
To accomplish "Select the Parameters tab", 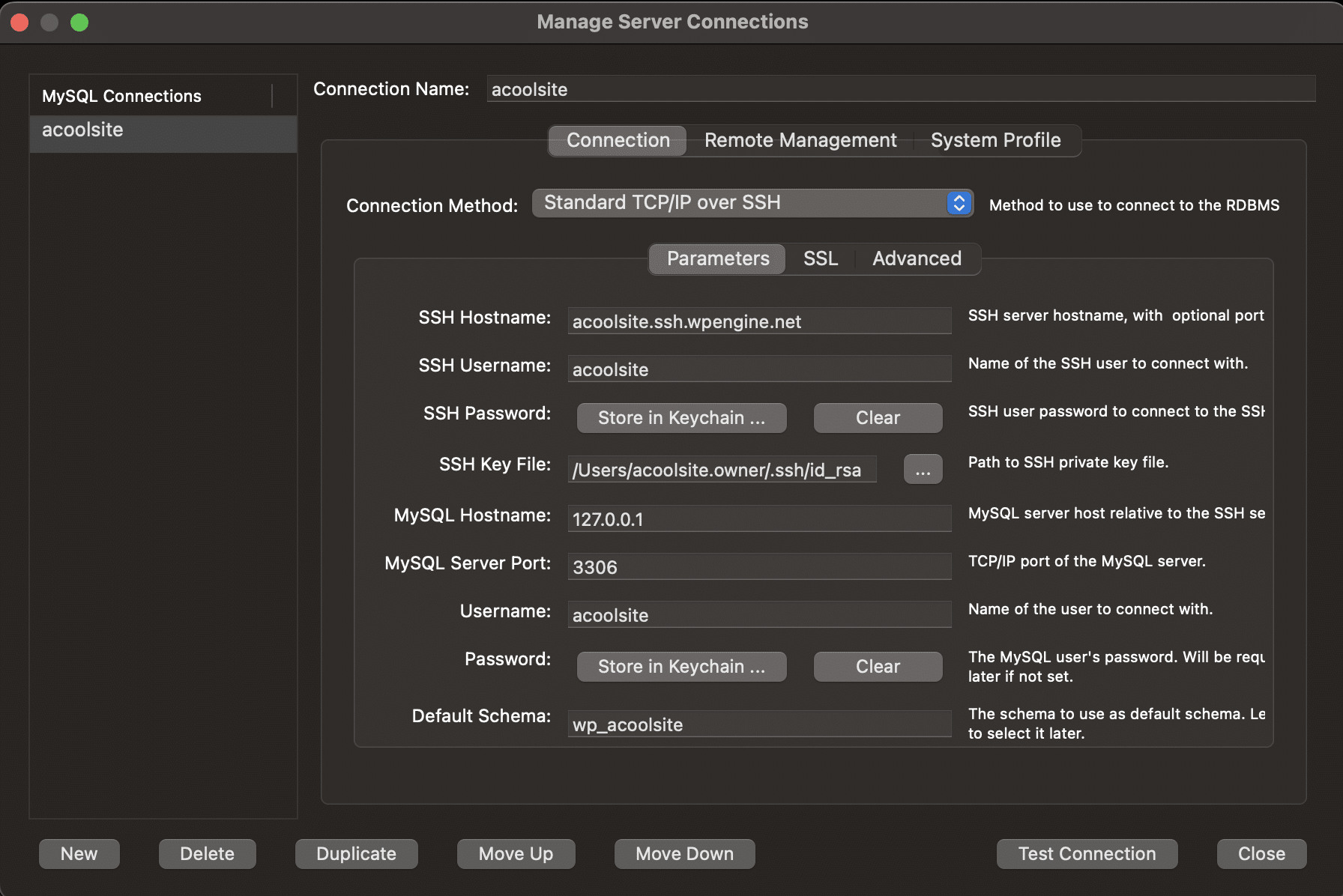I will pos(716,258).
